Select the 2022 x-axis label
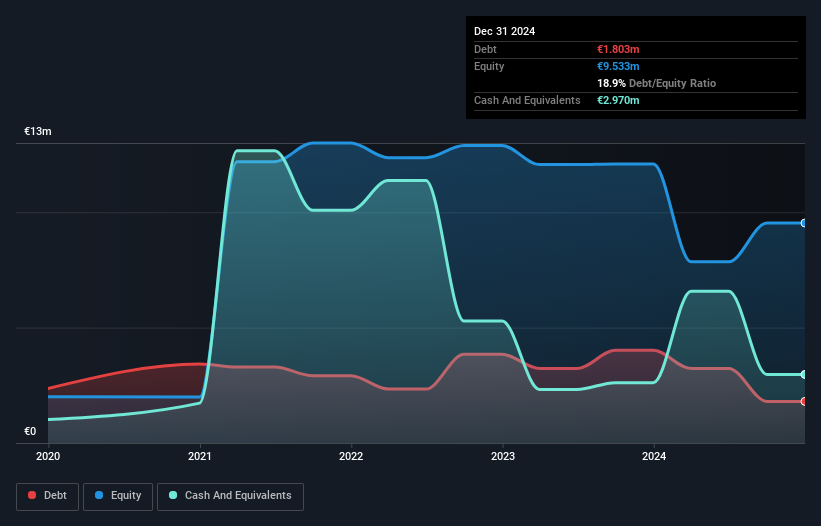The height and width of the screenshot is (526, 821). [x=351, y=456]
